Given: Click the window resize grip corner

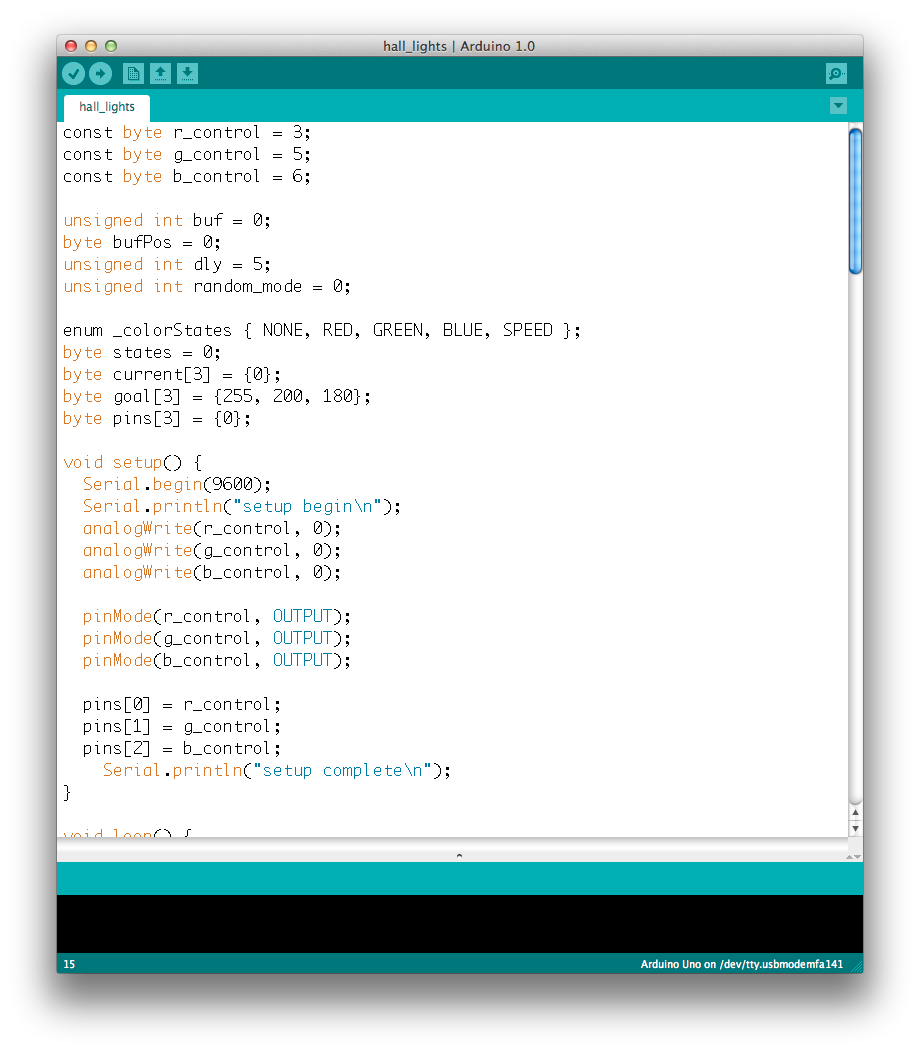Looking at the screenshot, I should [856, 965].
